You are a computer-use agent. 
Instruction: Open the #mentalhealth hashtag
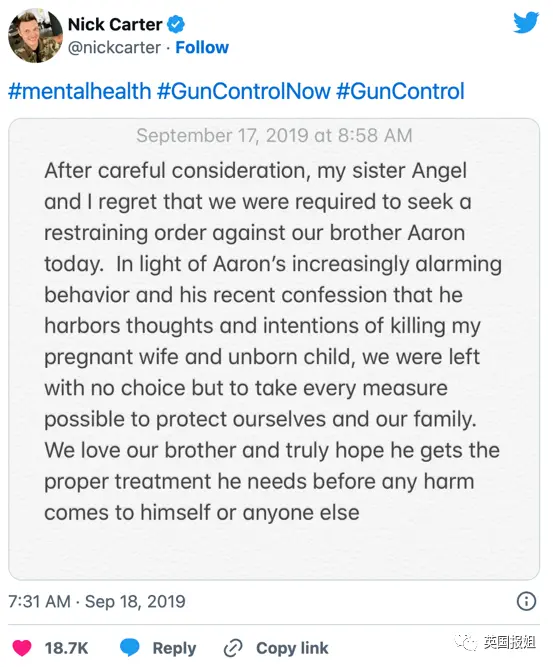pos(80,91)
